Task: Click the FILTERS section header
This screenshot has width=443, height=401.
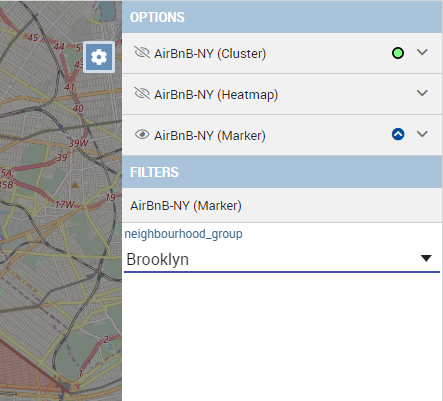Action: point(282,172)
